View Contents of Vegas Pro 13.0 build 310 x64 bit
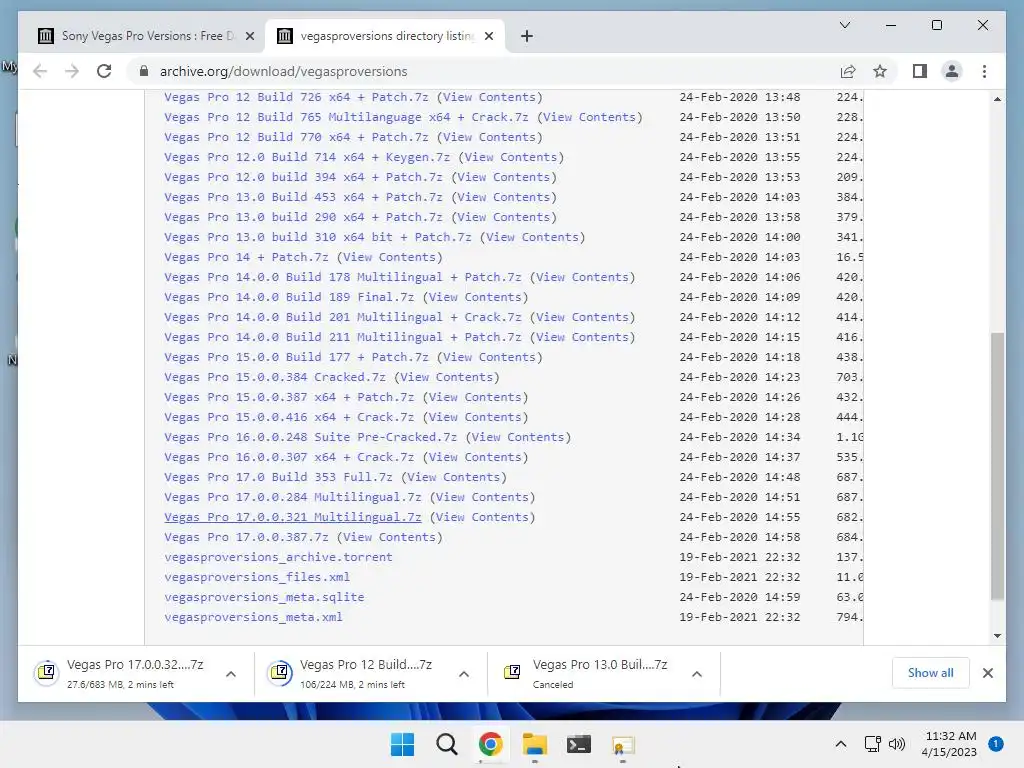This screenshot has width=1024, height=768. (x=532, y=237)
